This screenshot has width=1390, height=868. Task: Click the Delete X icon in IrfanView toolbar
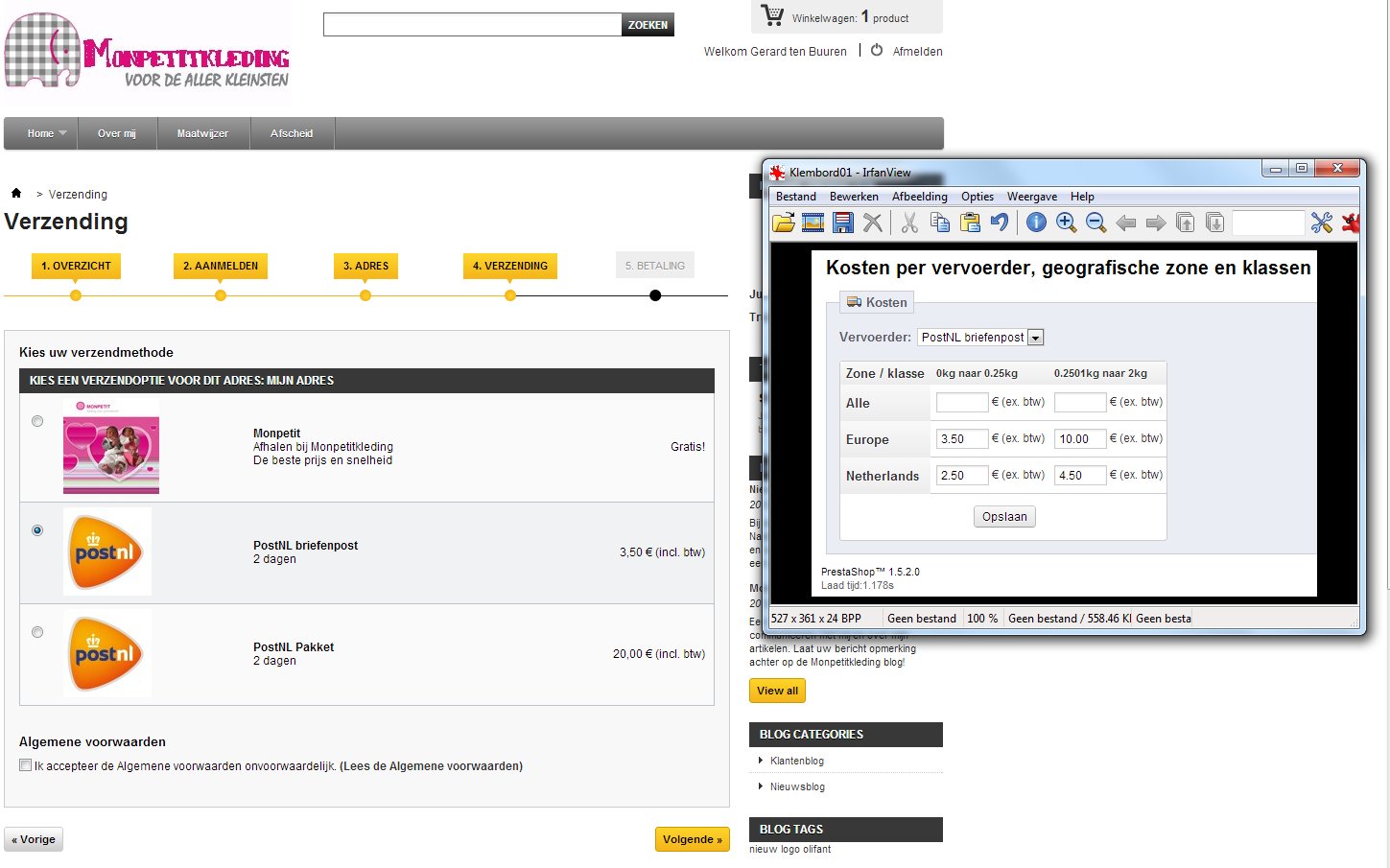(x=872, y=223)
